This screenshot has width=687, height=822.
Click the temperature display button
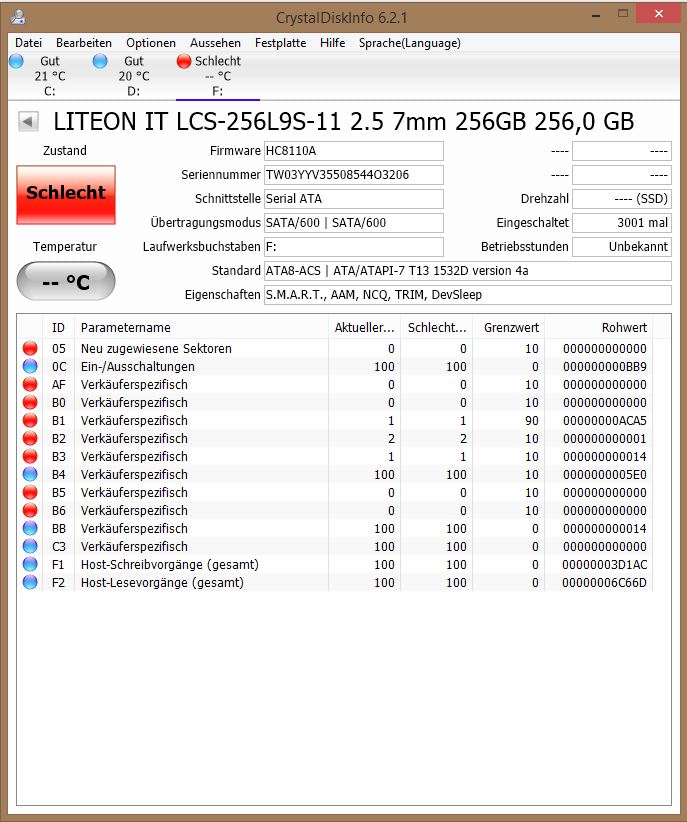pos(66,282)
